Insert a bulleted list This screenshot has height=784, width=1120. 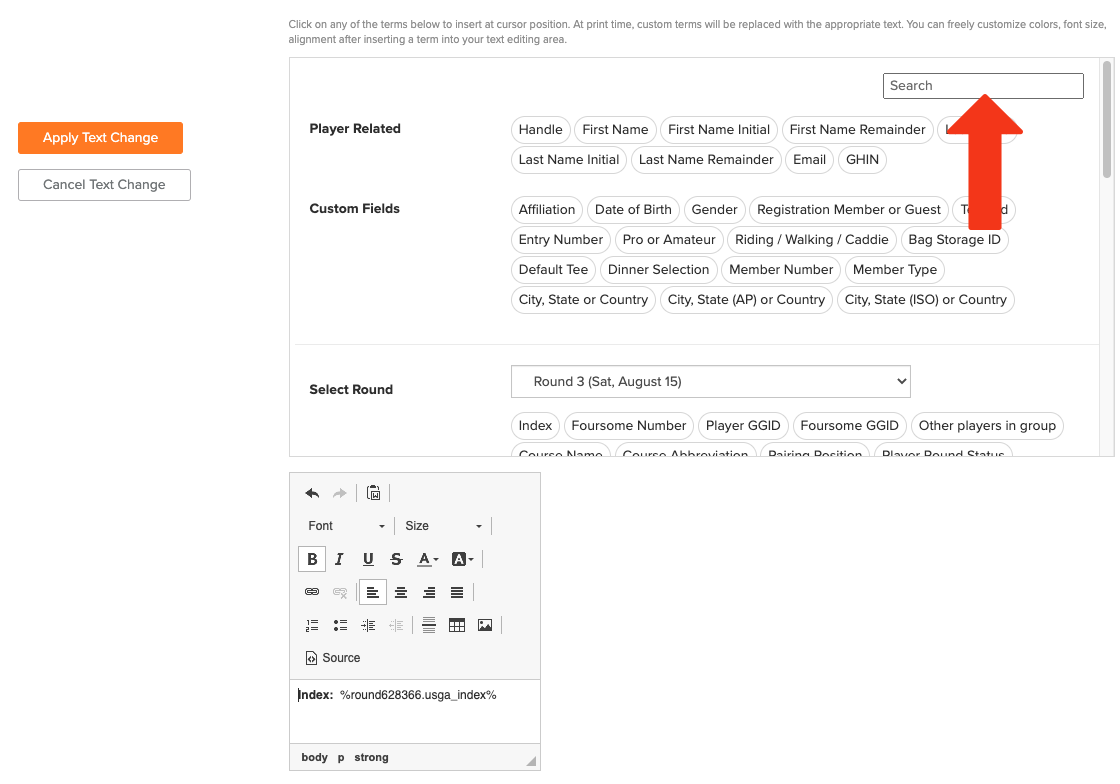(x=340, y=625)
